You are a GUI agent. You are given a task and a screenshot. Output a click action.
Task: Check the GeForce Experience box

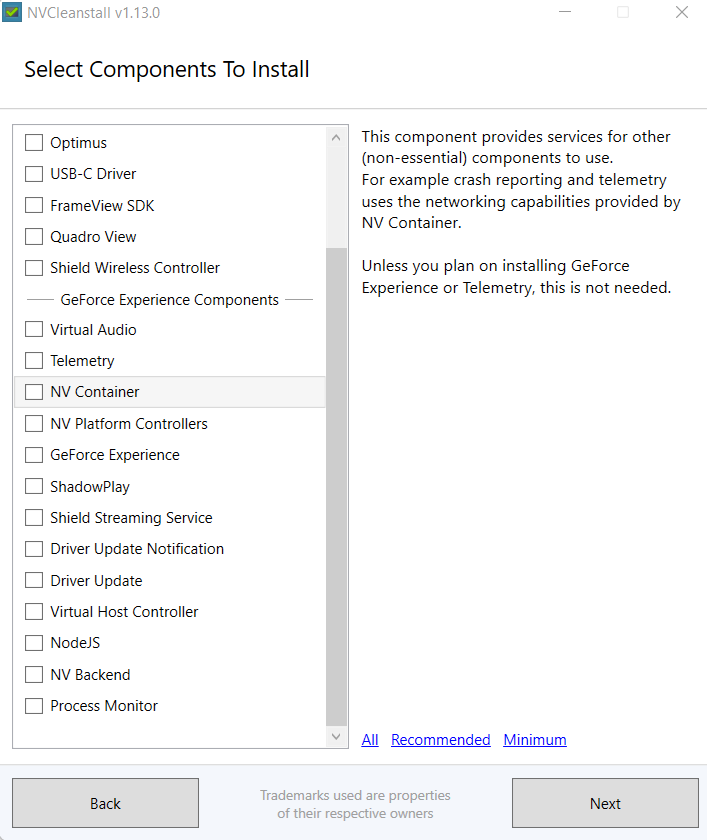click(34, 455)
